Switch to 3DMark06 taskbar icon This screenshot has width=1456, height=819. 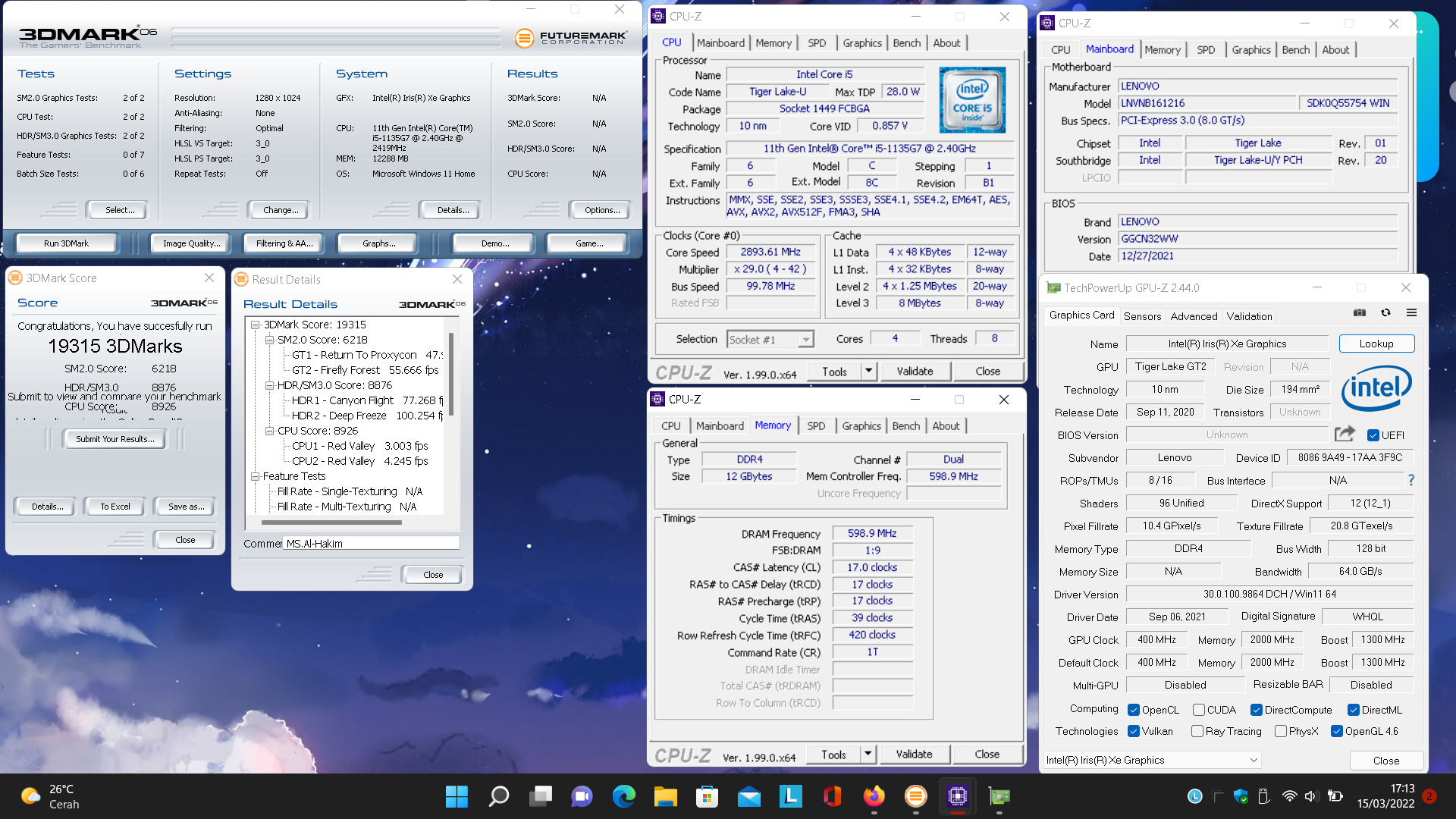916,796
